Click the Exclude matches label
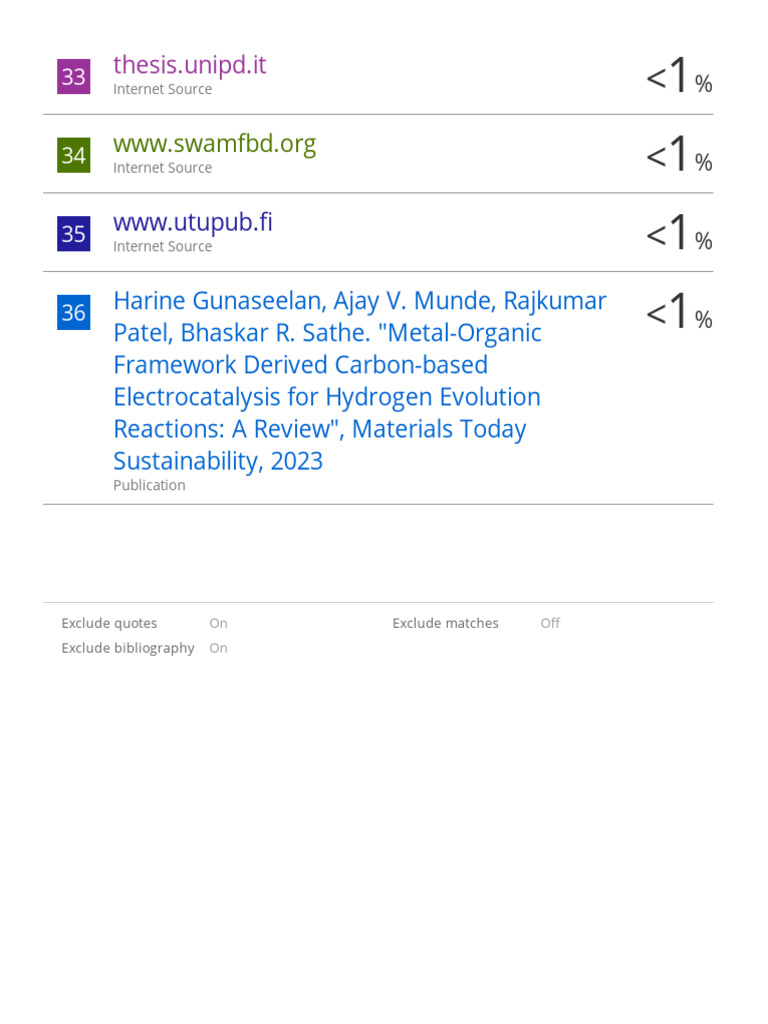Image resolution: width=768 pixels, height=1024 pixels. (445, 623)
